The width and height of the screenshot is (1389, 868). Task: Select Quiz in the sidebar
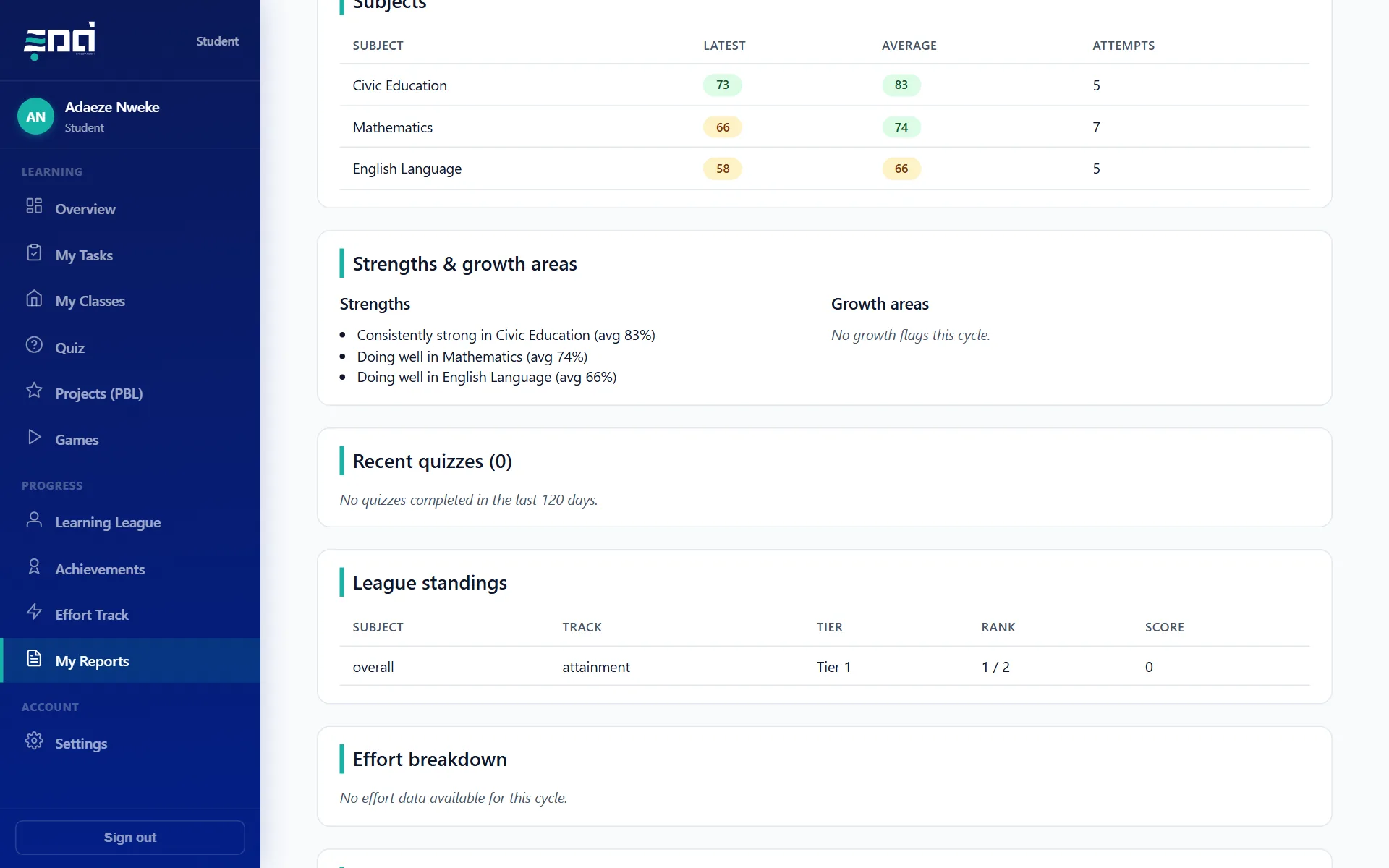[130, 348]
